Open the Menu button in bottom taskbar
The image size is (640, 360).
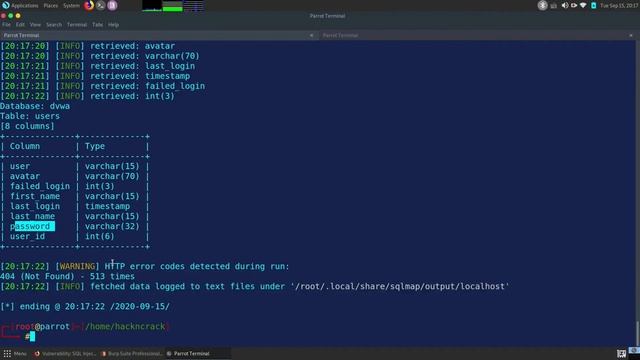pyautogui.click(x=15, y=353)
